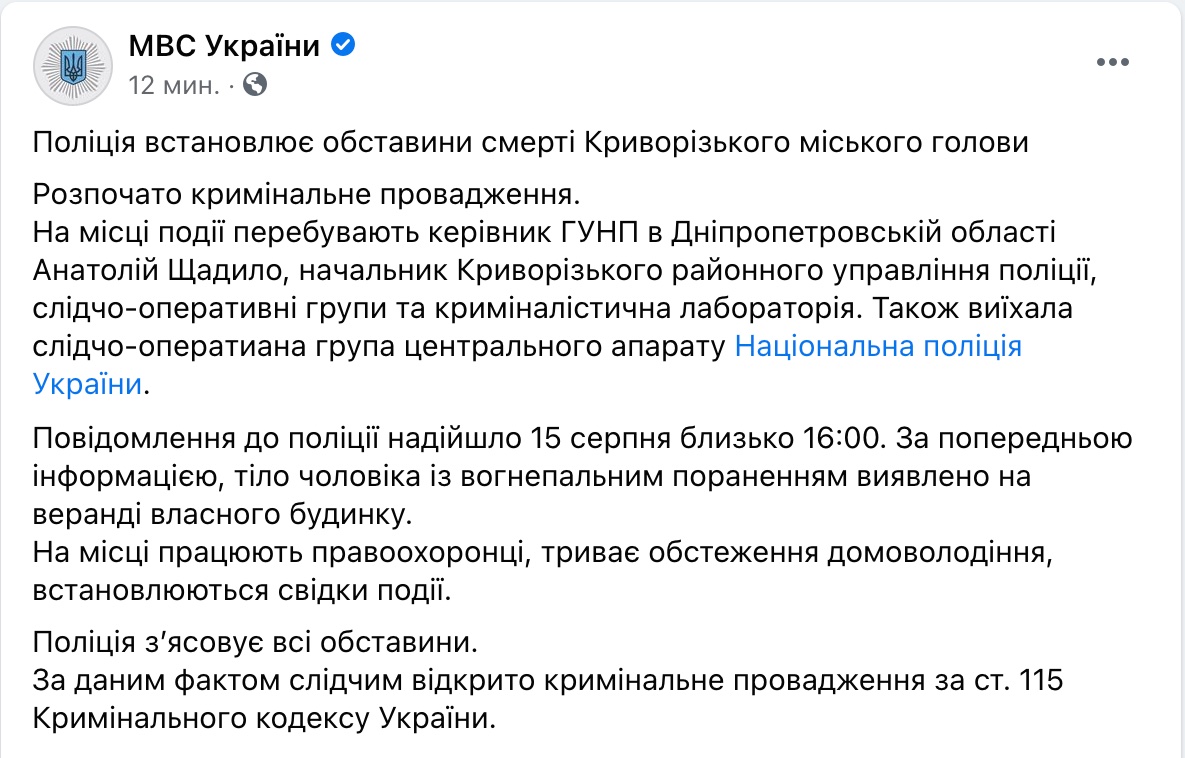
Task: Open the МВС України profile avatar
Action: pyautogui.click(x=73, y=66)
